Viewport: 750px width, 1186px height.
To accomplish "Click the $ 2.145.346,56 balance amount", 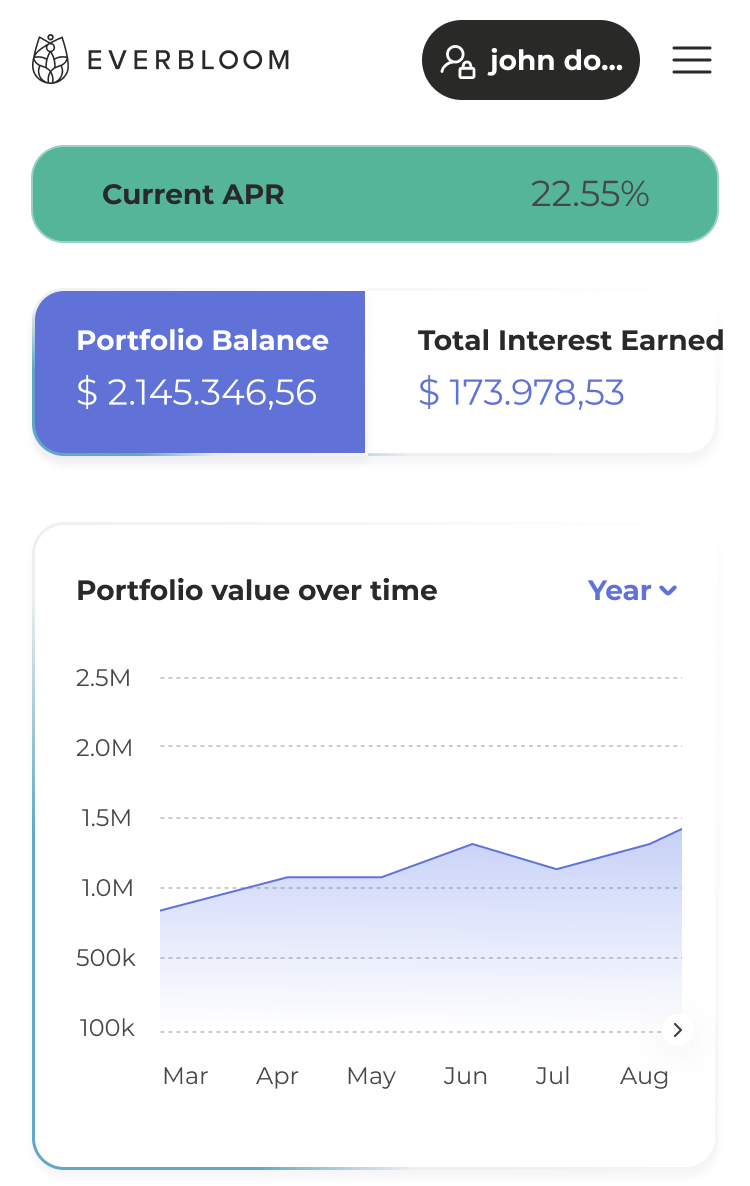I will pyautogui.click(x=197, y=393).
